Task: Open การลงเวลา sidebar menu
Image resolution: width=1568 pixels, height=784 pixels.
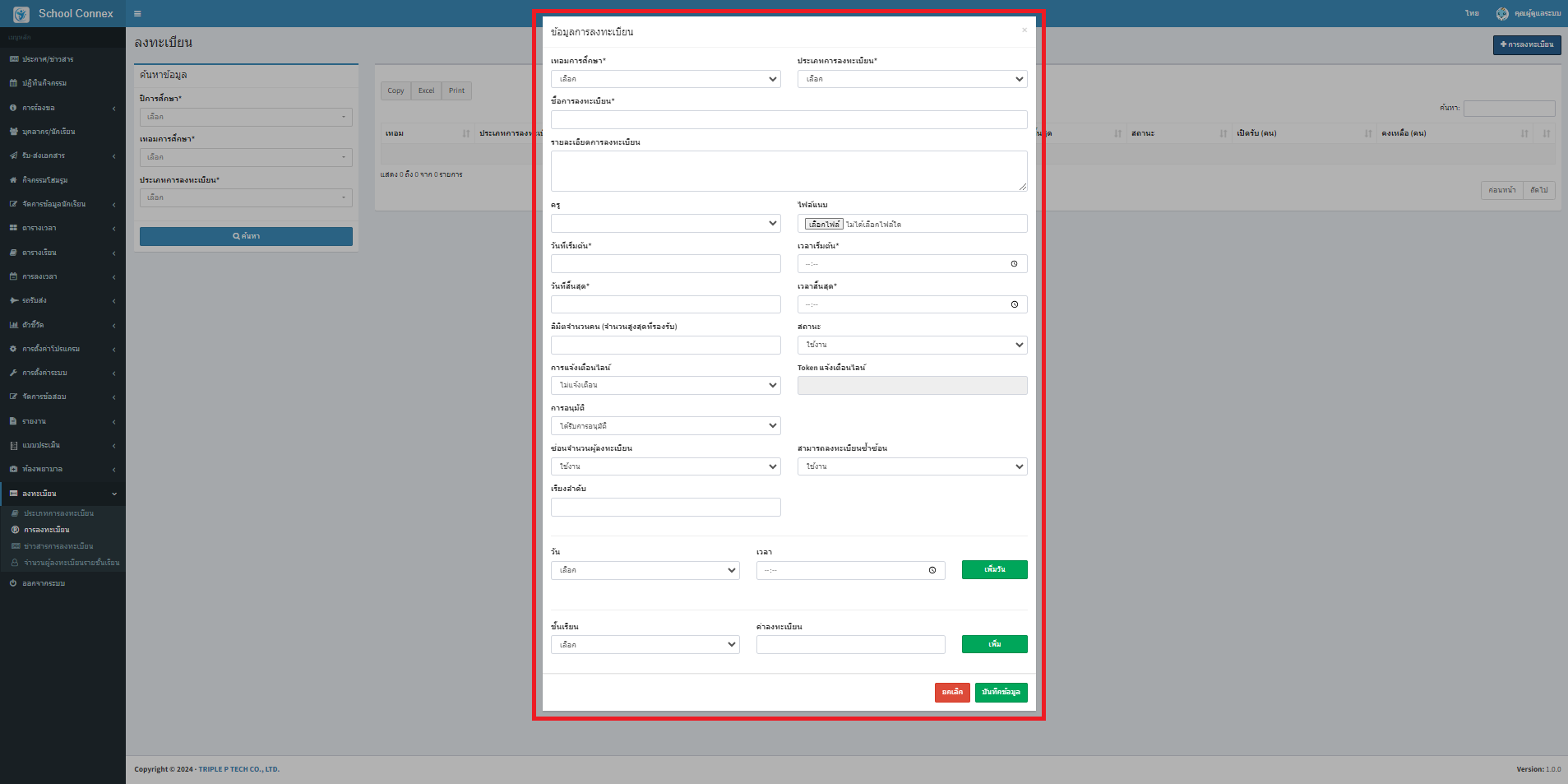Action: coord(62,276)
